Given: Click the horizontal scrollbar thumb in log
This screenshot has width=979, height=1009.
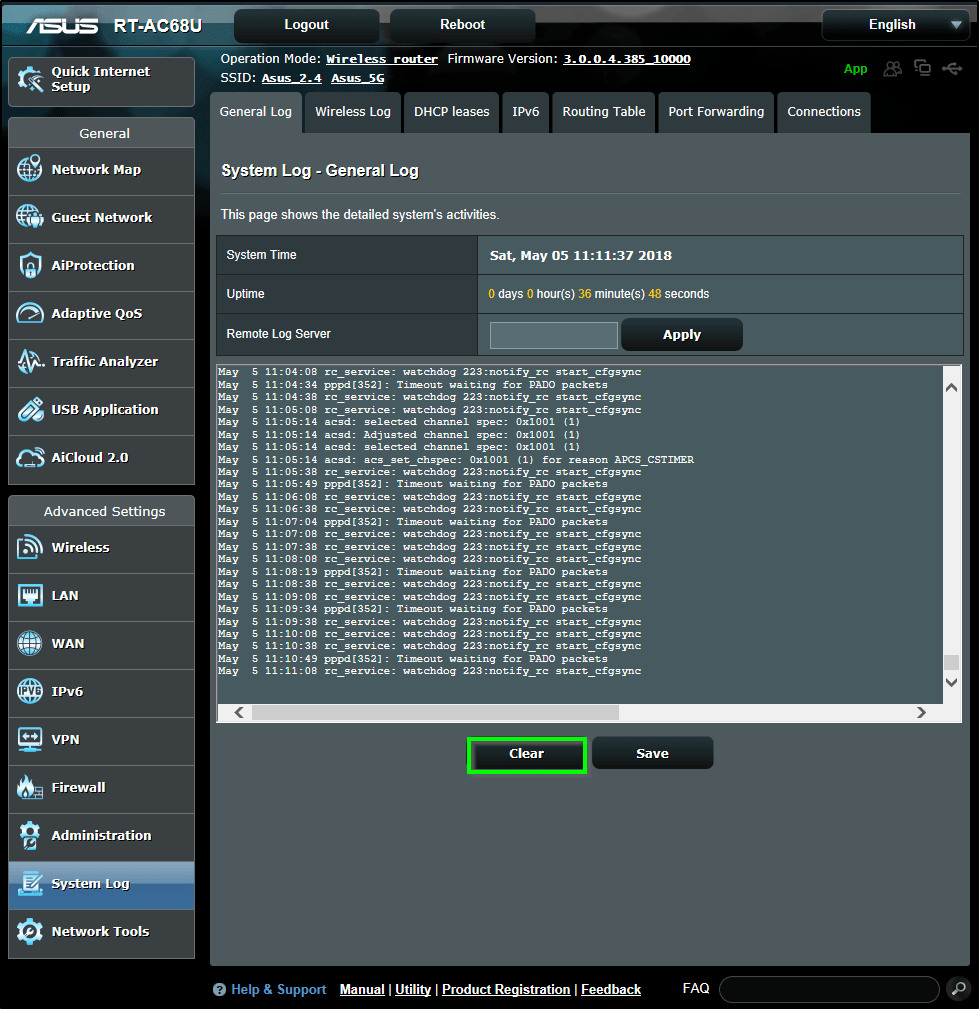Looking at the screenshot, I should click(x=435, y=712).
